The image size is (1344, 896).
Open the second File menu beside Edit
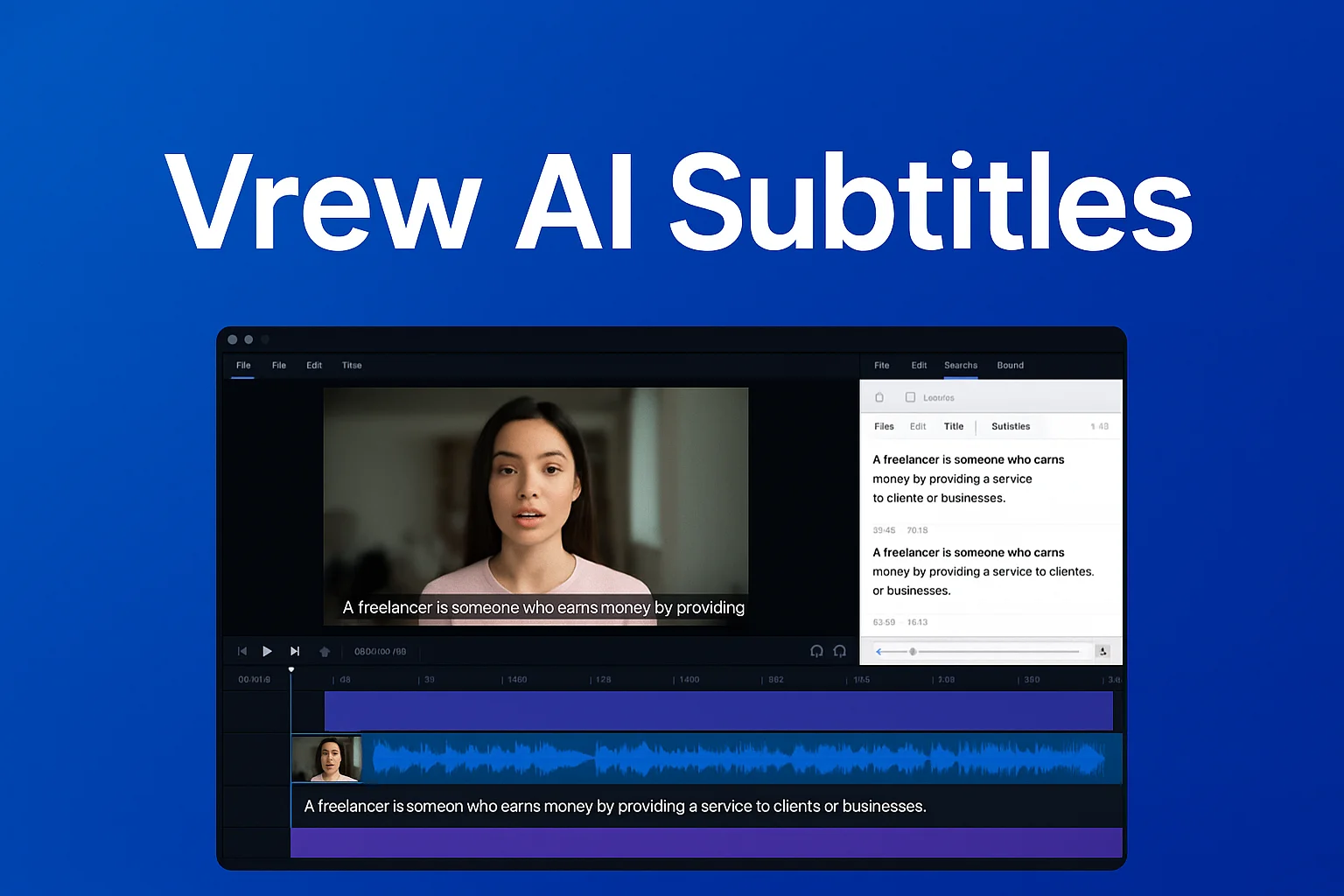[279, 366]
